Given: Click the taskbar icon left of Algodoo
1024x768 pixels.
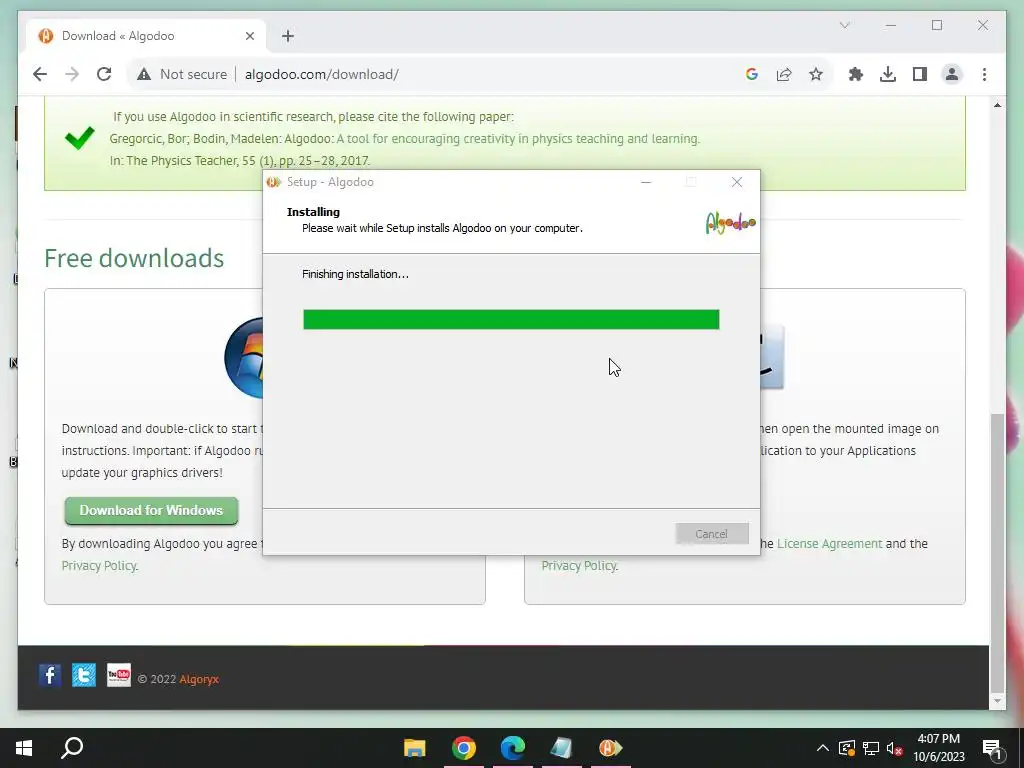Looking at the screenshot, I should tap(562, 748).
